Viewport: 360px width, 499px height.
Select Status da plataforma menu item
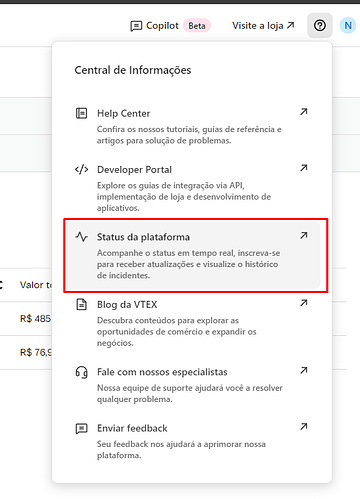pyautogui.click(x=193, y=255)
